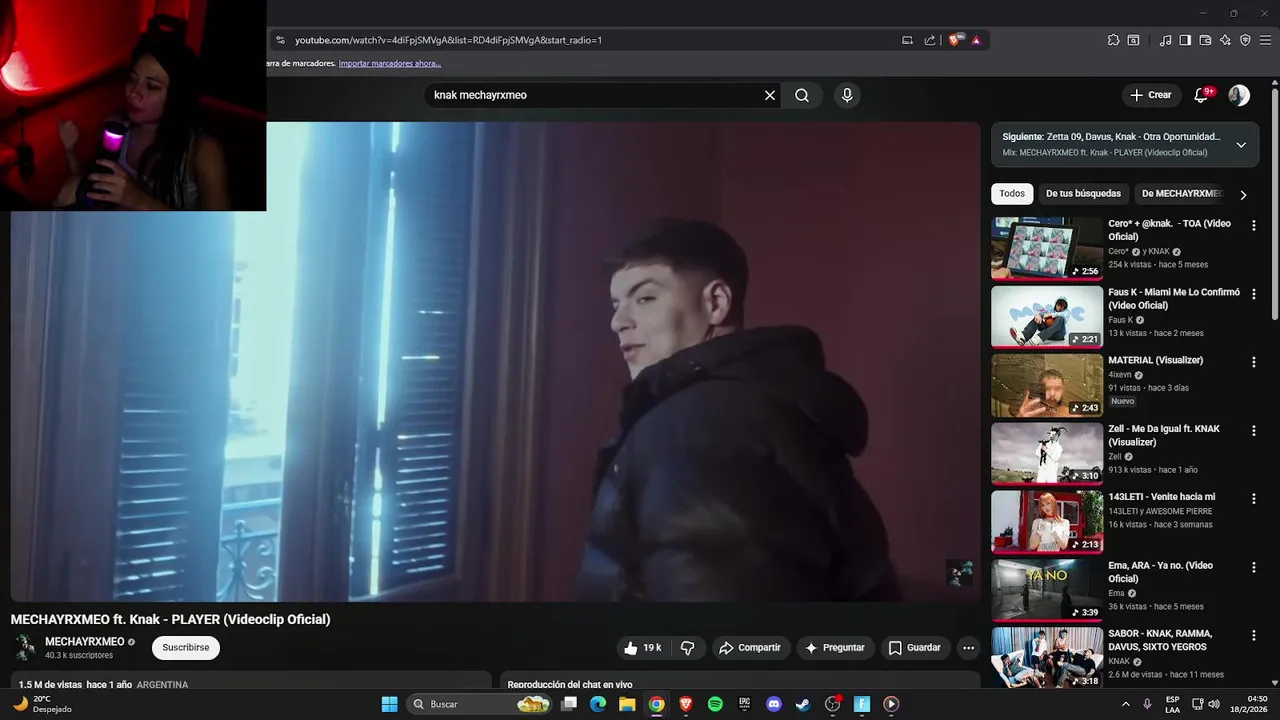Click the Preguntar button
Screen dimensions: 1280x720
pos(835,648)
